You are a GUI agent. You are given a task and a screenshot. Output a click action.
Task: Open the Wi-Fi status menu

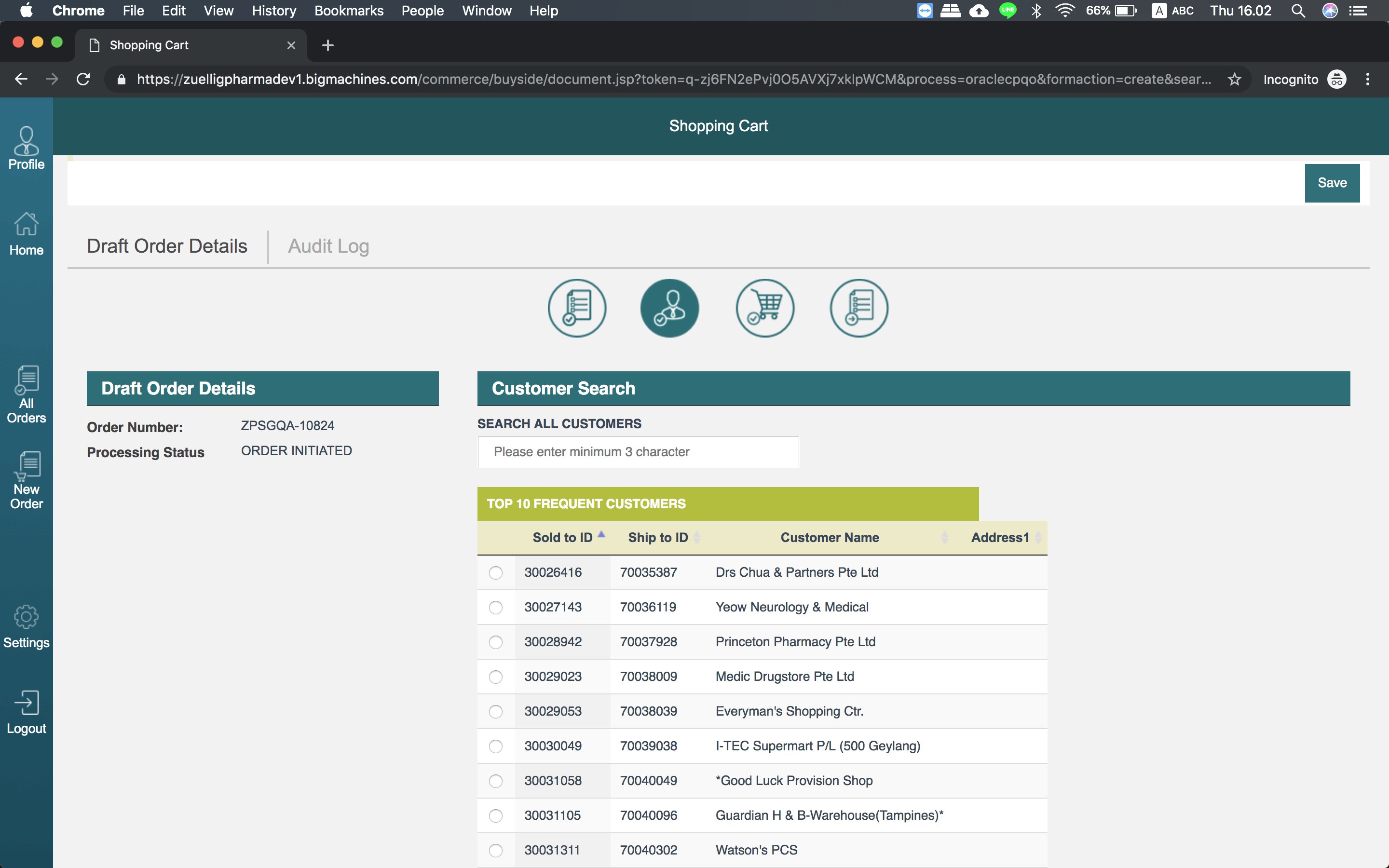tap(1065, 11)
